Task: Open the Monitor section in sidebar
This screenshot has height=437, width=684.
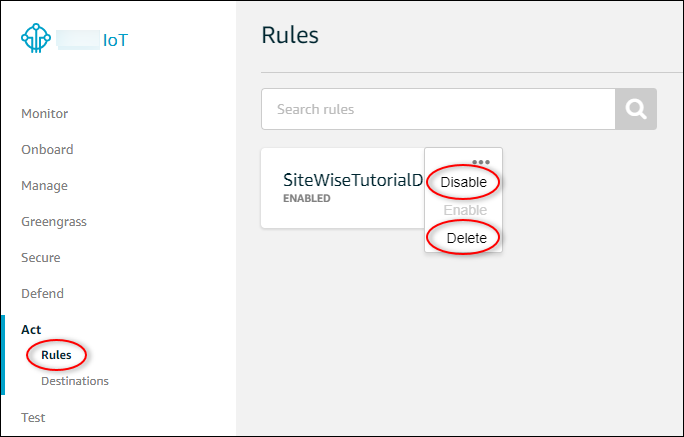Action: 44,114
